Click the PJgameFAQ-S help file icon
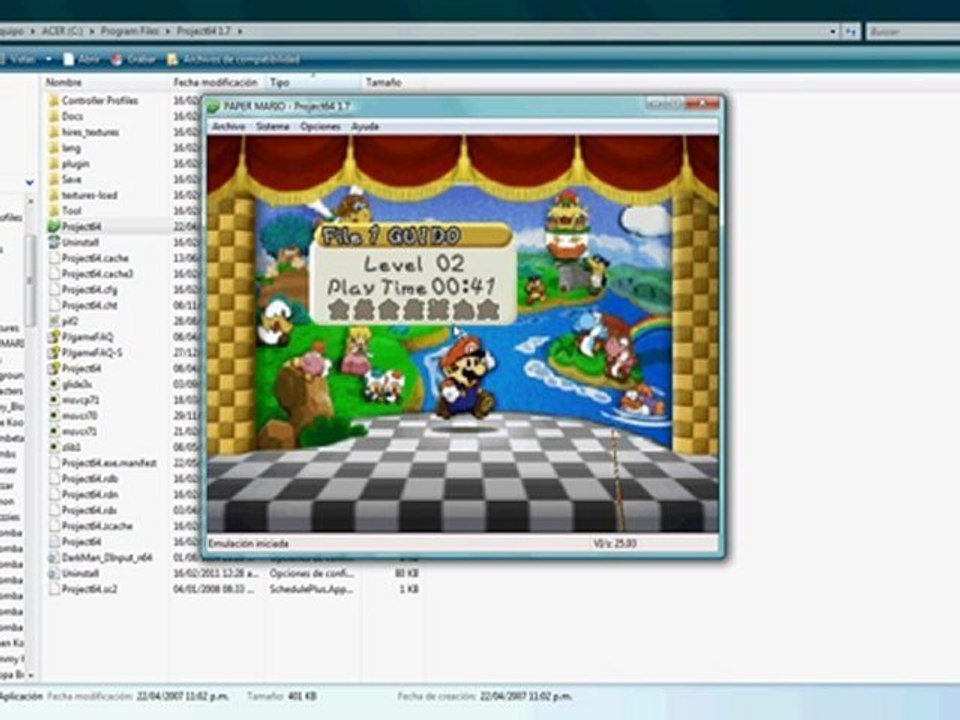The width and height of the screenshot is (960, 720). tap(54, 353)
